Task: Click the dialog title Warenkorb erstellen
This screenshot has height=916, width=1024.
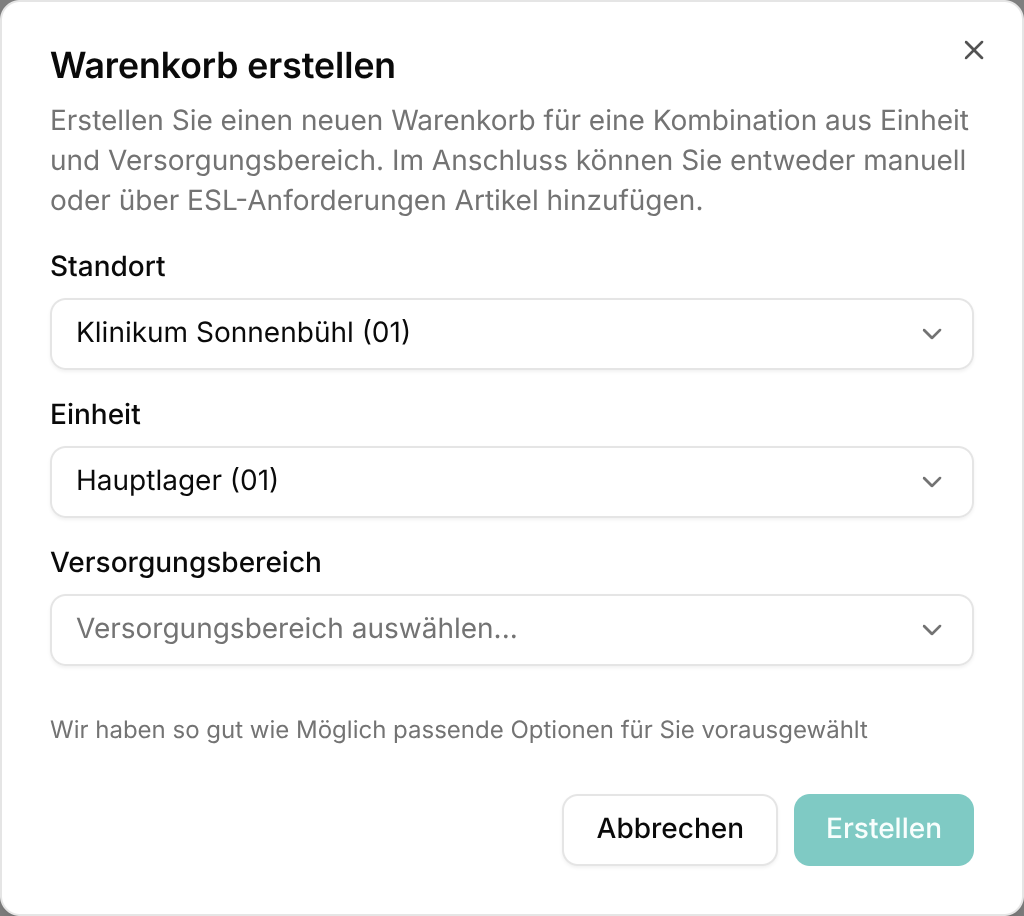Action: coord(222,66)
